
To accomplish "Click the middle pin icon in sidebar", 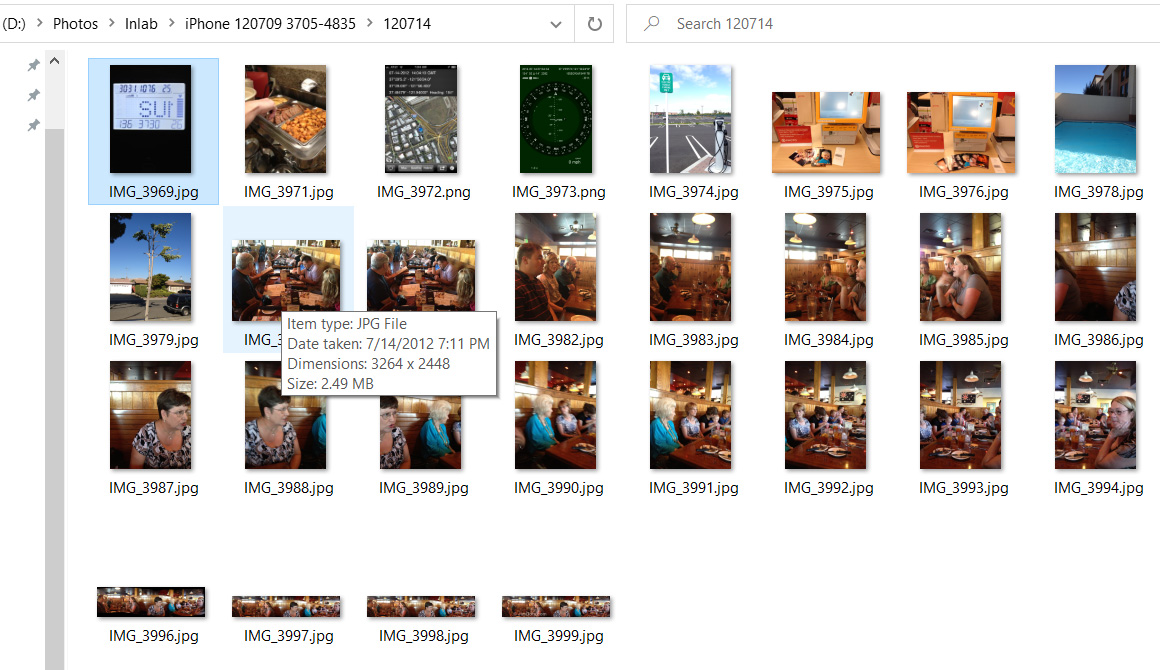I will [x=33, y=95].
